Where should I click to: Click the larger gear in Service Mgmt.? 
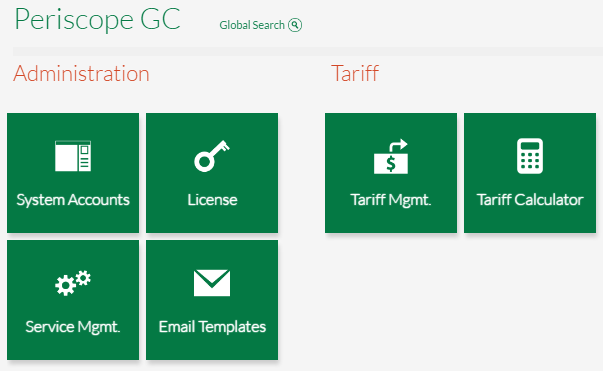(x=65, y=285)
